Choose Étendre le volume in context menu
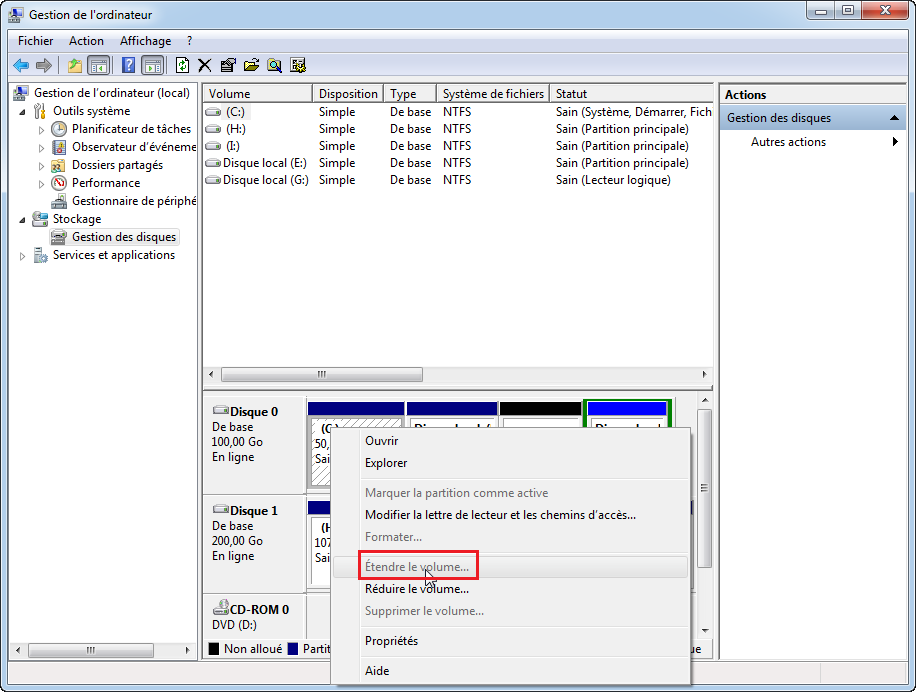916x692 pixels. click(510, 567)
